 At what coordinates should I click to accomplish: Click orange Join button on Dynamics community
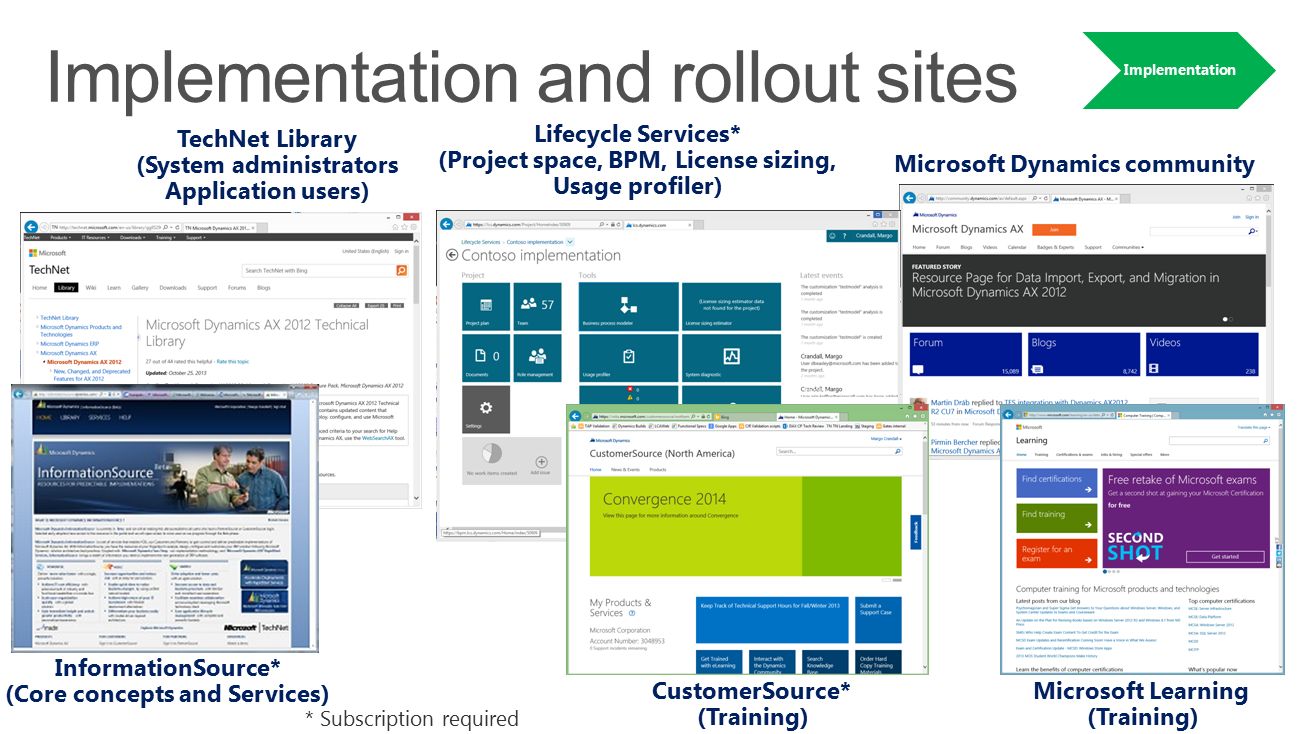pos(1054,230)
